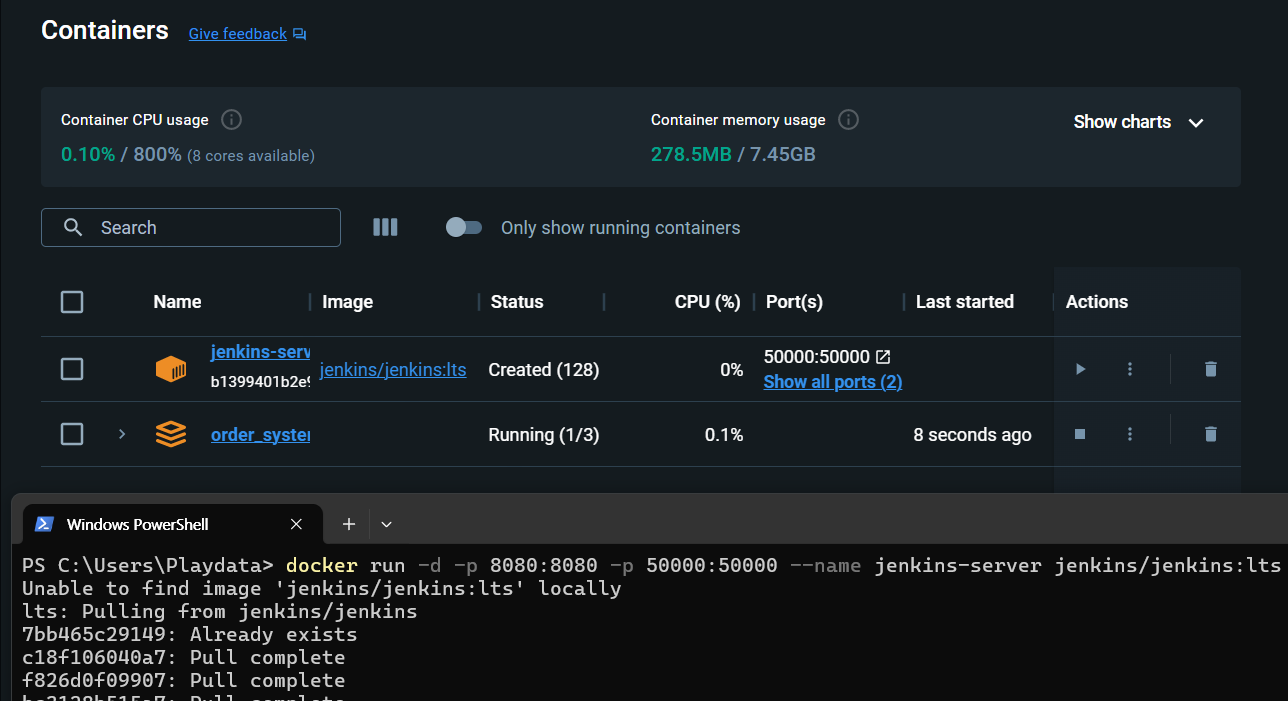Viewport: 1288px width, 701px height.
Task: Open the jenkins-server container name link
Action: 260,352
